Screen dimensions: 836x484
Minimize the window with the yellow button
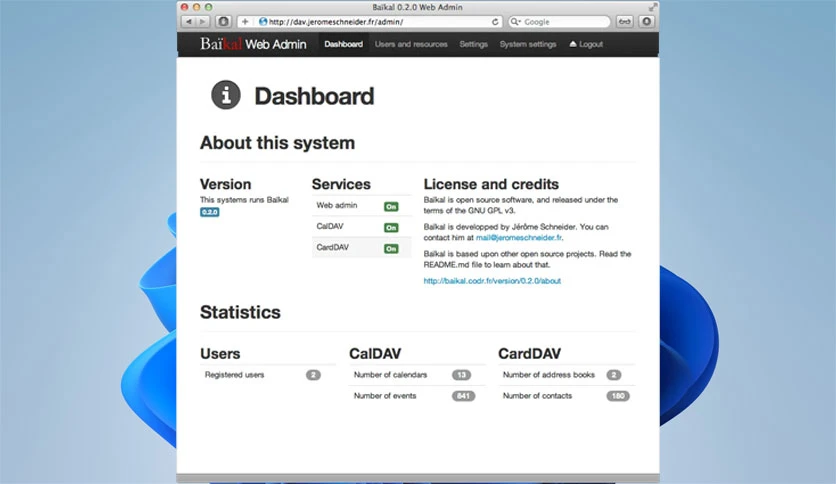[x=196, y=7]
